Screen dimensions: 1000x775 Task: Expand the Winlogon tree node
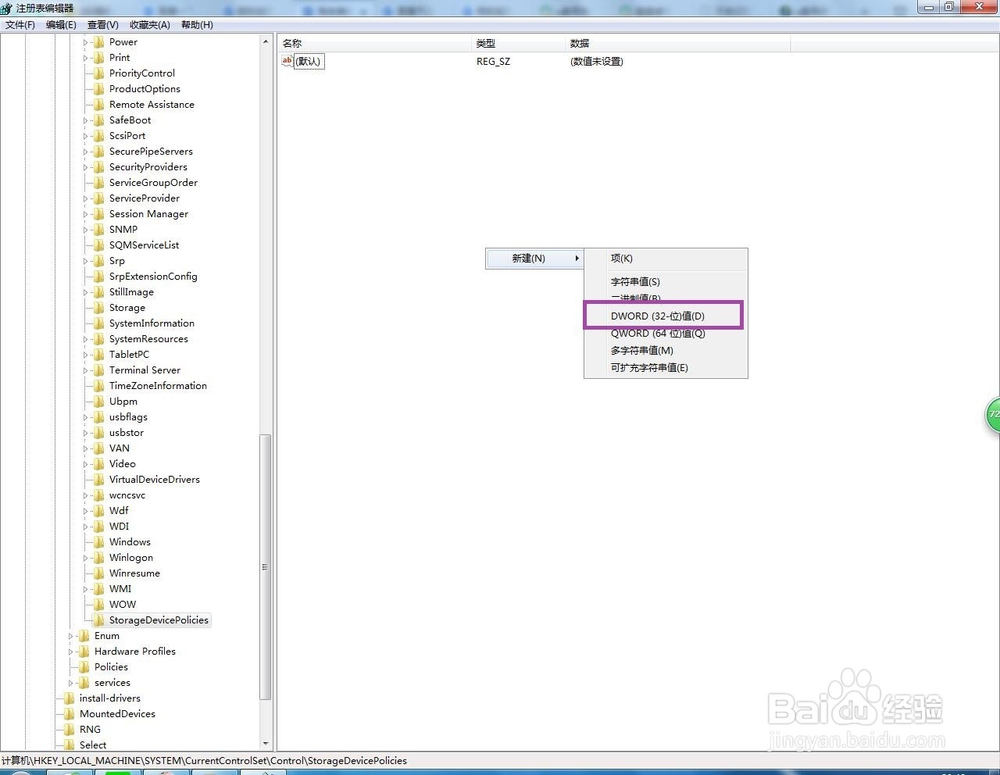tap(85, 558)
